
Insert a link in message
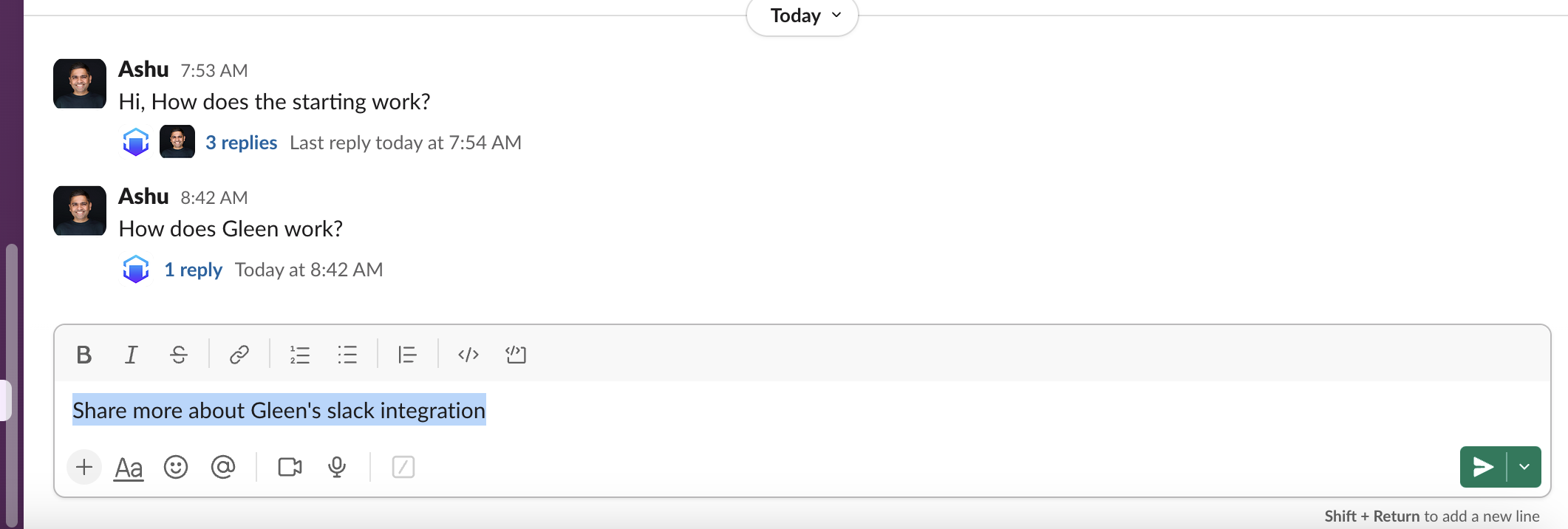point(239,355)
